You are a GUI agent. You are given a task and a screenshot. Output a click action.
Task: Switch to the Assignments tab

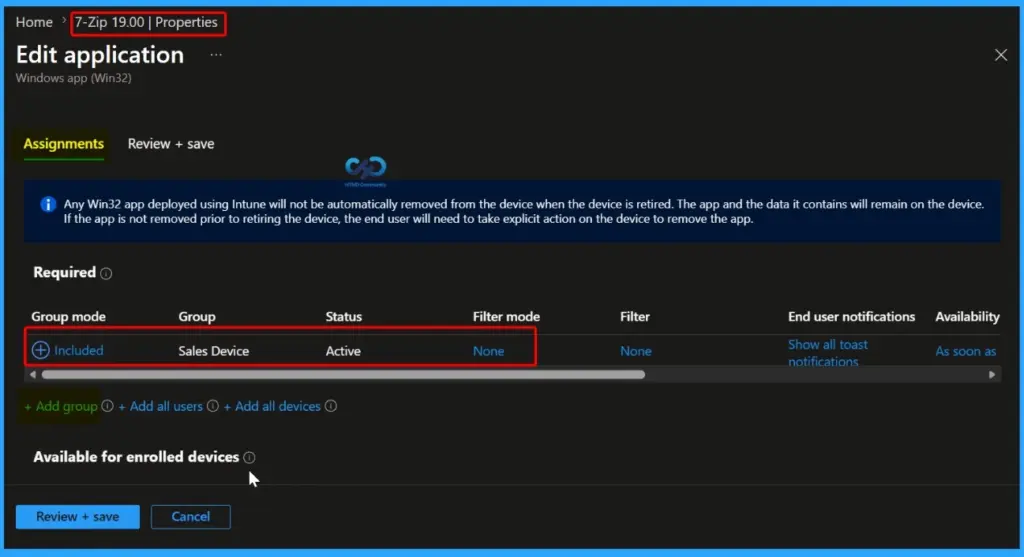[63, 144]
